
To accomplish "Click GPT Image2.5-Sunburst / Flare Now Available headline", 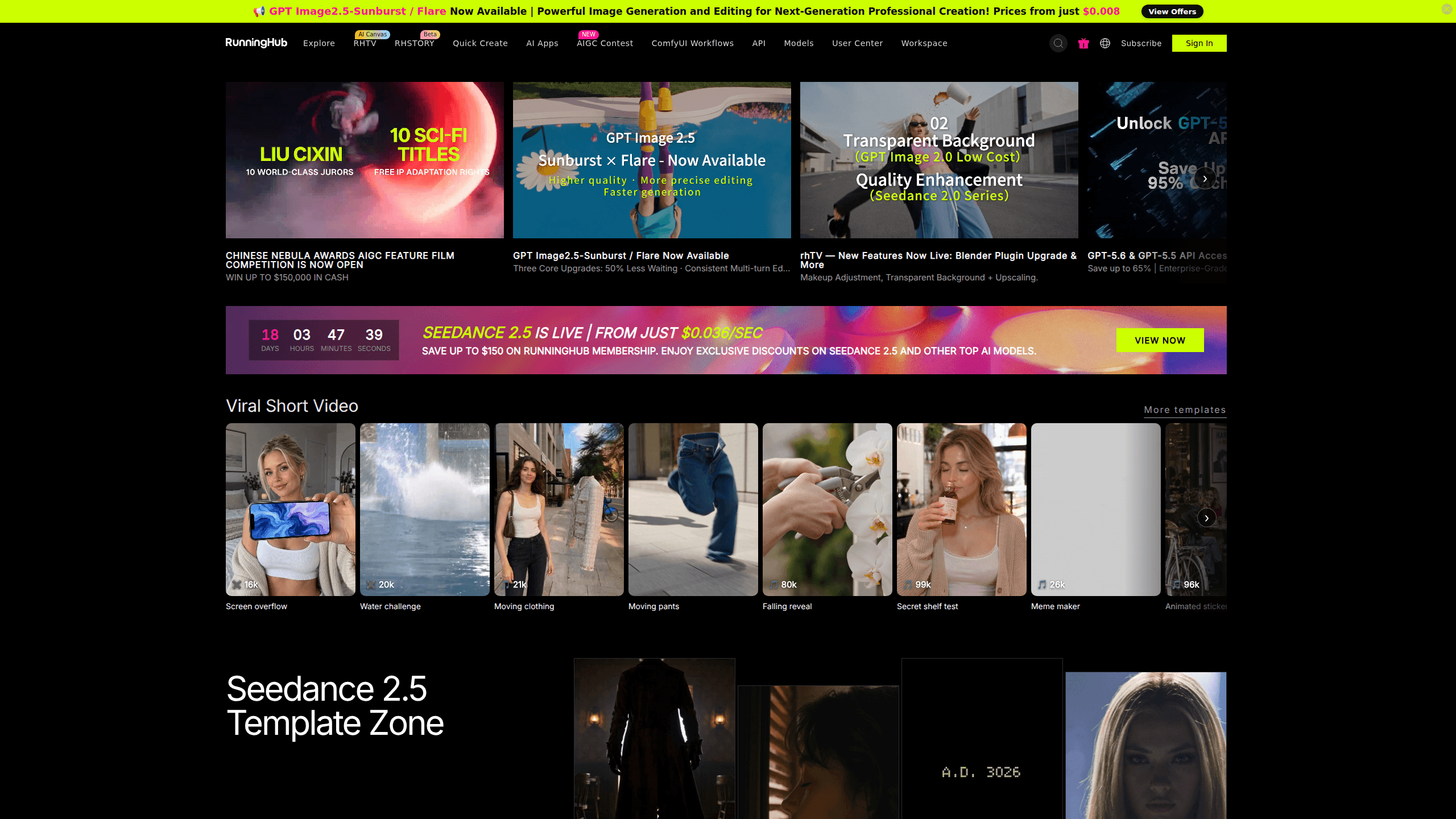I will [x=621, y=256].
